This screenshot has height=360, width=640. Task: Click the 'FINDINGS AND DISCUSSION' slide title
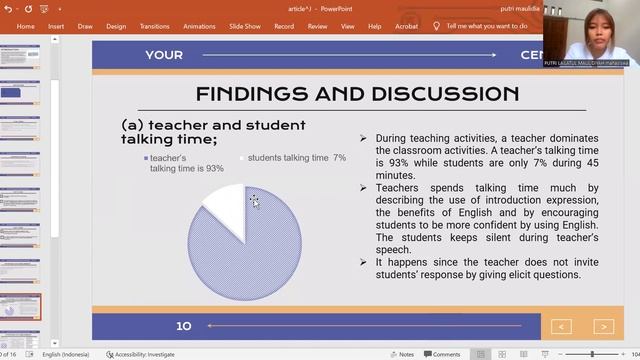click(x=358, y=94)
